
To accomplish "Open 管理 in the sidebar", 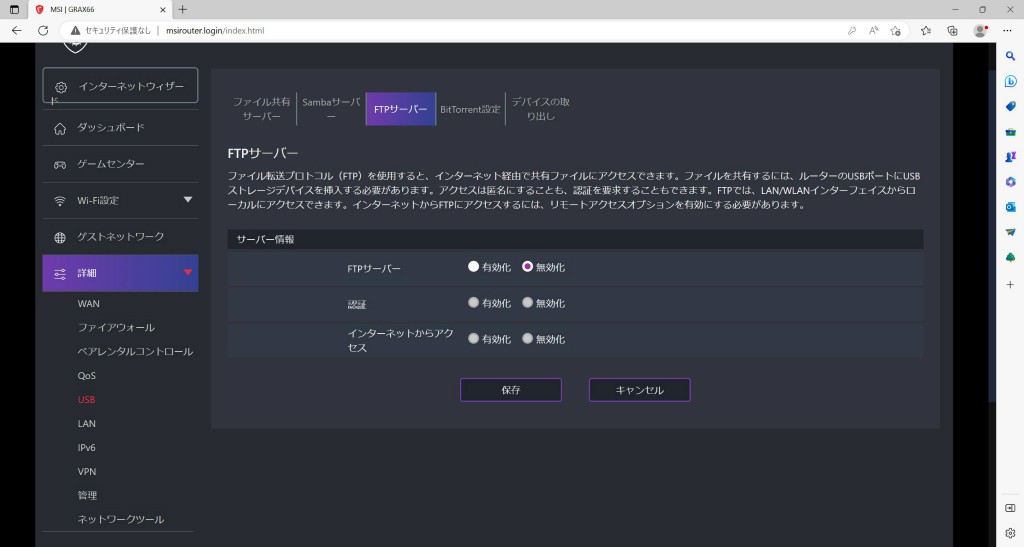I will tap(87, 495).
